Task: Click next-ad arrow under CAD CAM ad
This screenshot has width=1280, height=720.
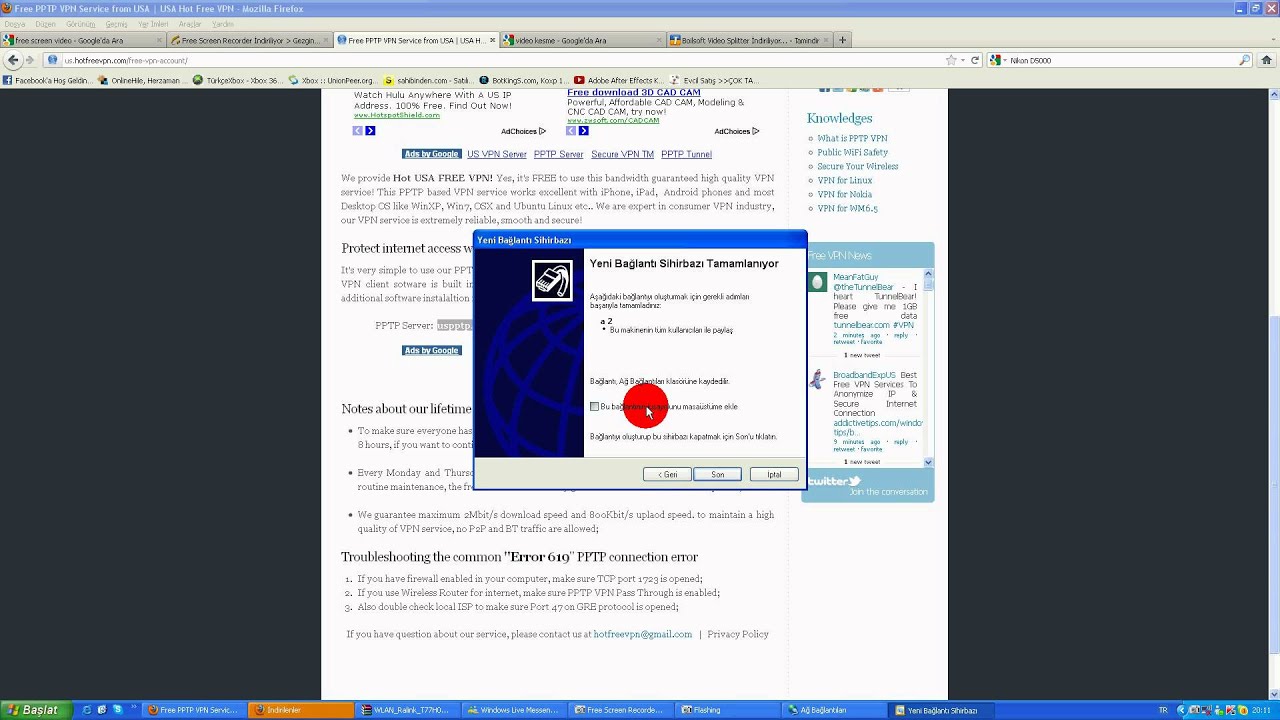Action: coord(584,131)
